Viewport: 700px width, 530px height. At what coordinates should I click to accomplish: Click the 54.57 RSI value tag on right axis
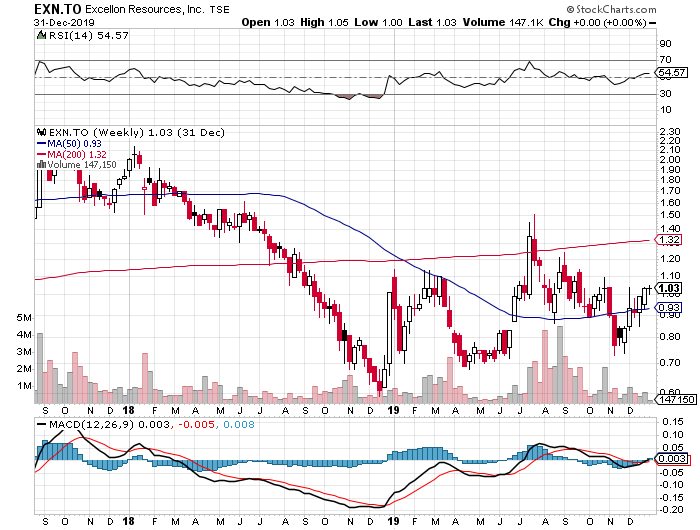[x=671, y=72]
